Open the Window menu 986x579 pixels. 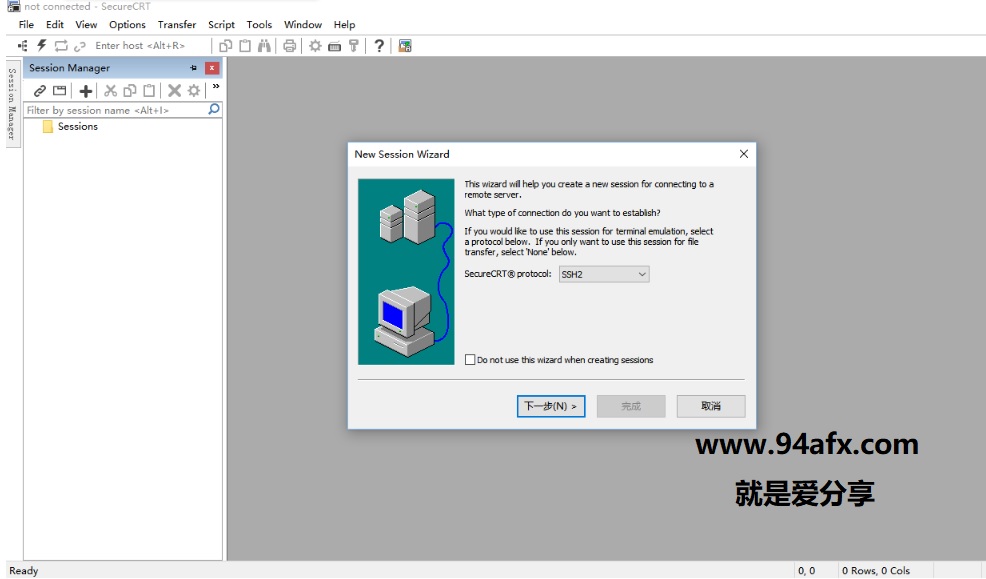(x=302, y=25)
